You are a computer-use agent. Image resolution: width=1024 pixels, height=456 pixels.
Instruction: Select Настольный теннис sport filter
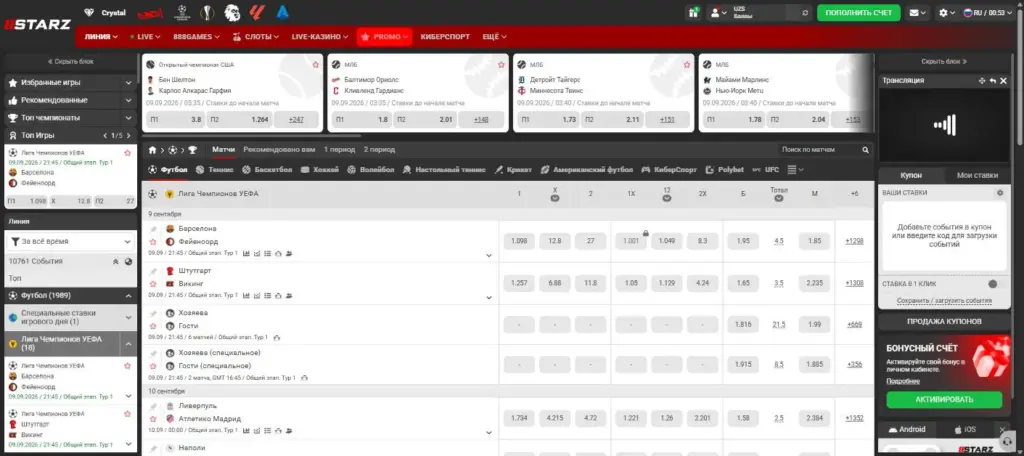point(444,170)
